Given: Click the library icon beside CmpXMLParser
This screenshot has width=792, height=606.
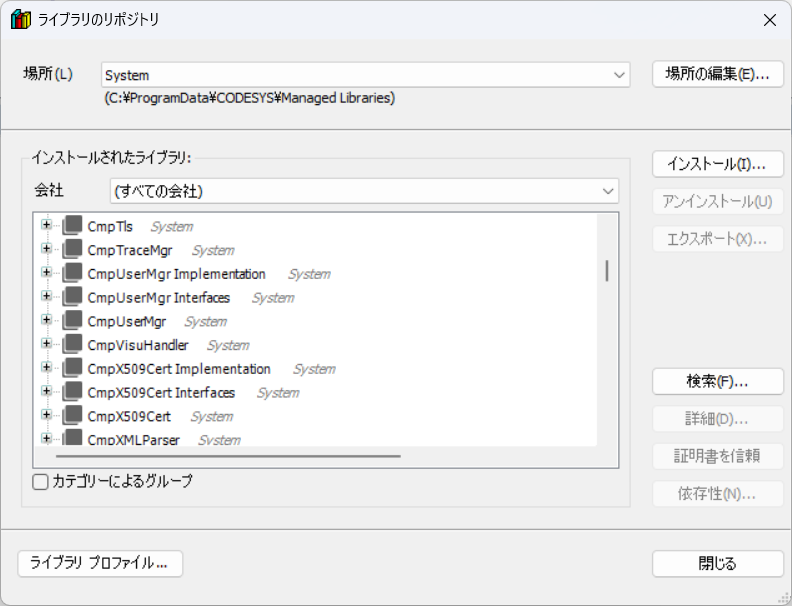Looking at the screenshot, I should (72, 437).
